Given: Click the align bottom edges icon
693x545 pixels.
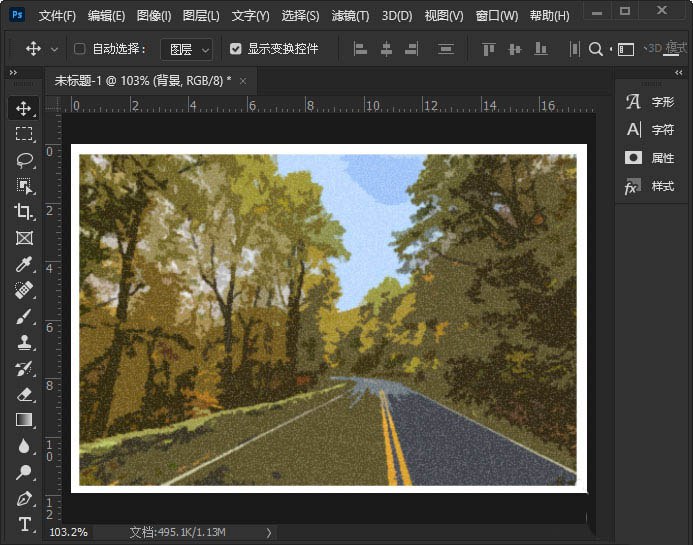Looking at the screenshot, I should (x=541, y=49).
